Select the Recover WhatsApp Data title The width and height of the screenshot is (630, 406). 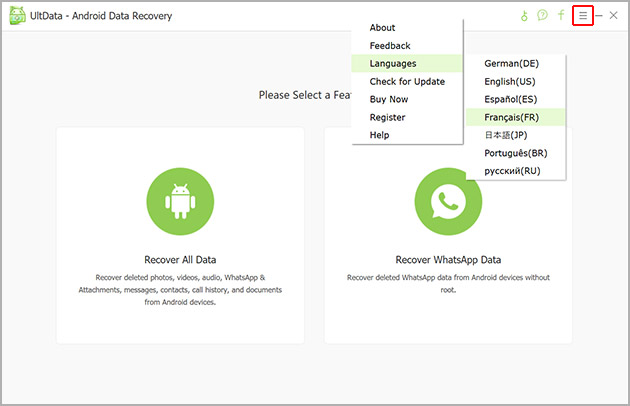[x=448, y=260]
